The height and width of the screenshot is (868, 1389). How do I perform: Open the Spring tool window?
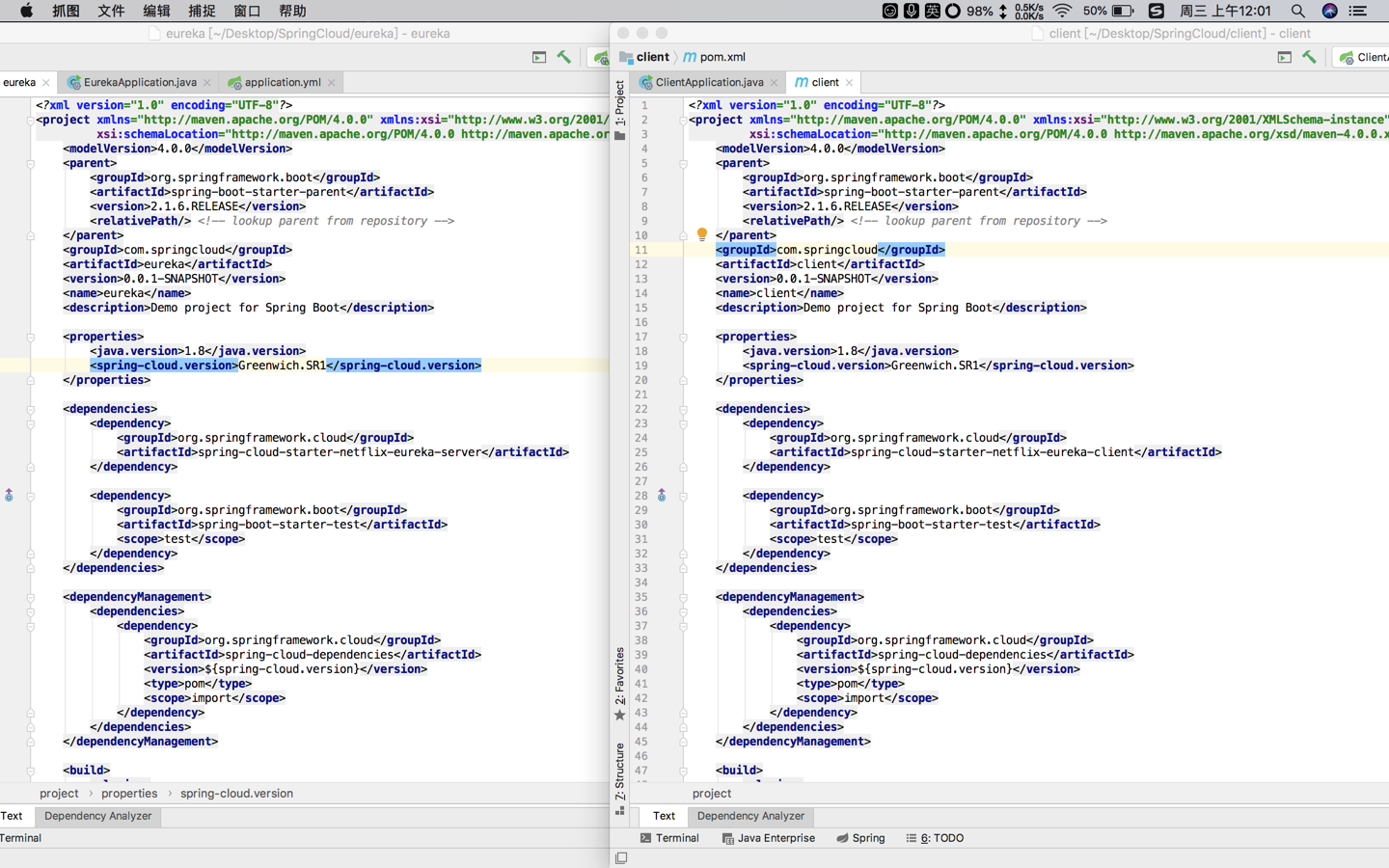[x=860, y=838]
